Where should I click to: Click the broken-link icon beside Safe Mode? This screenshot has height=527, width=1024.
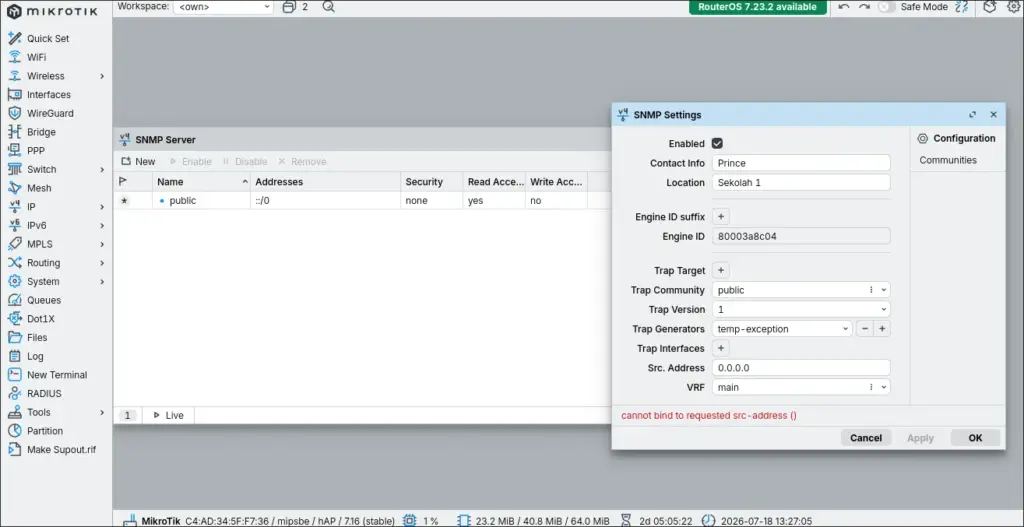tap(961, 7)
